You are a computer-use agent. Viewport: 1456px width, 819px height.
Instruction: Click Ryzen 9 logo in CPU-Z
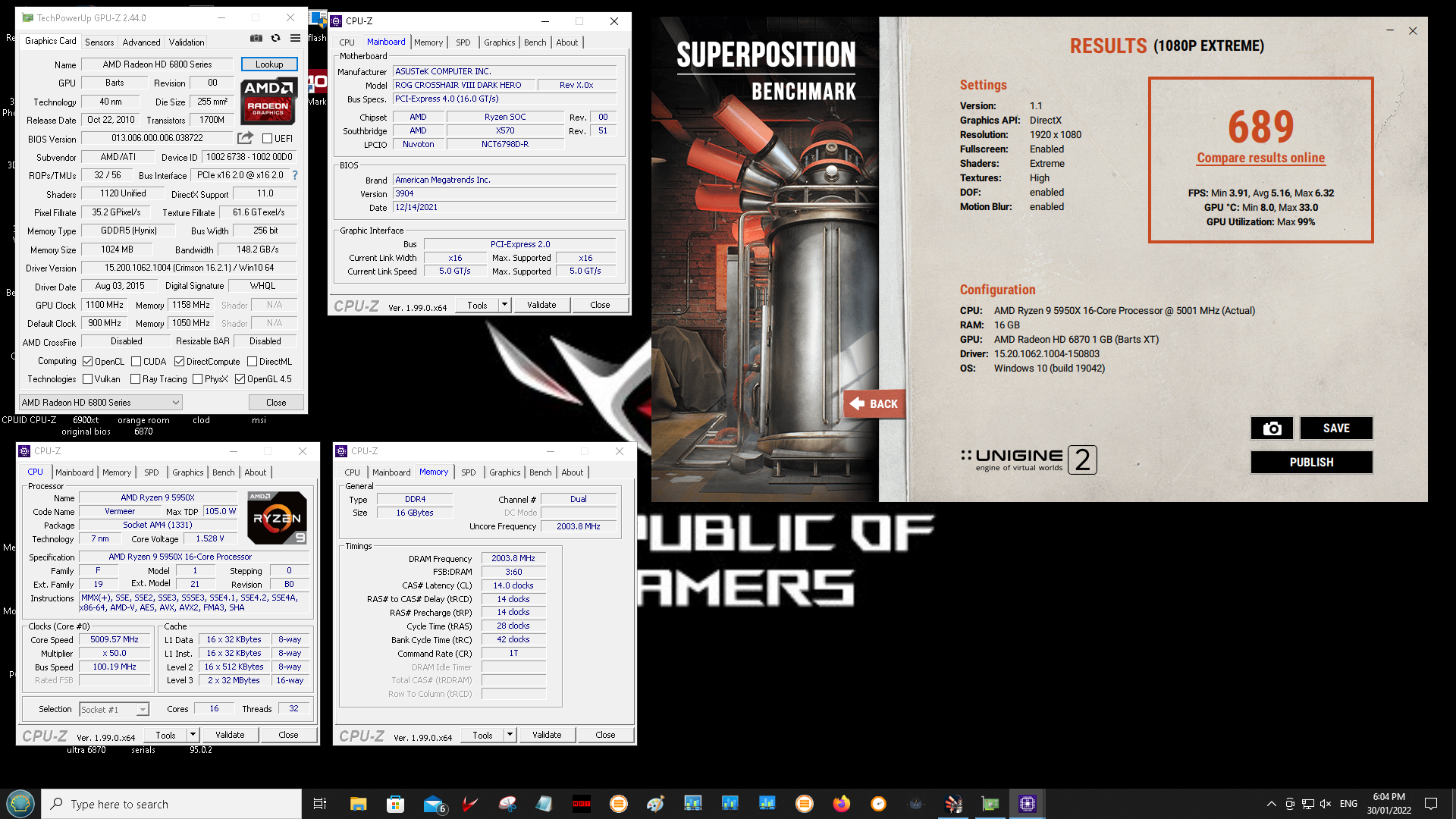click(x=278, y=518)
